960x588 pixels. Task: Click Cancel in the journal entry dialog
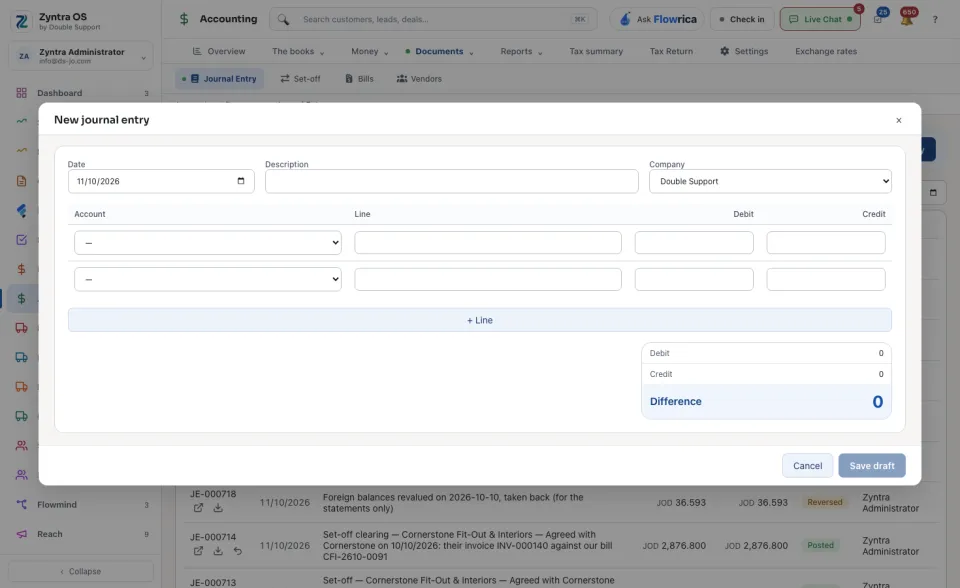808,466
